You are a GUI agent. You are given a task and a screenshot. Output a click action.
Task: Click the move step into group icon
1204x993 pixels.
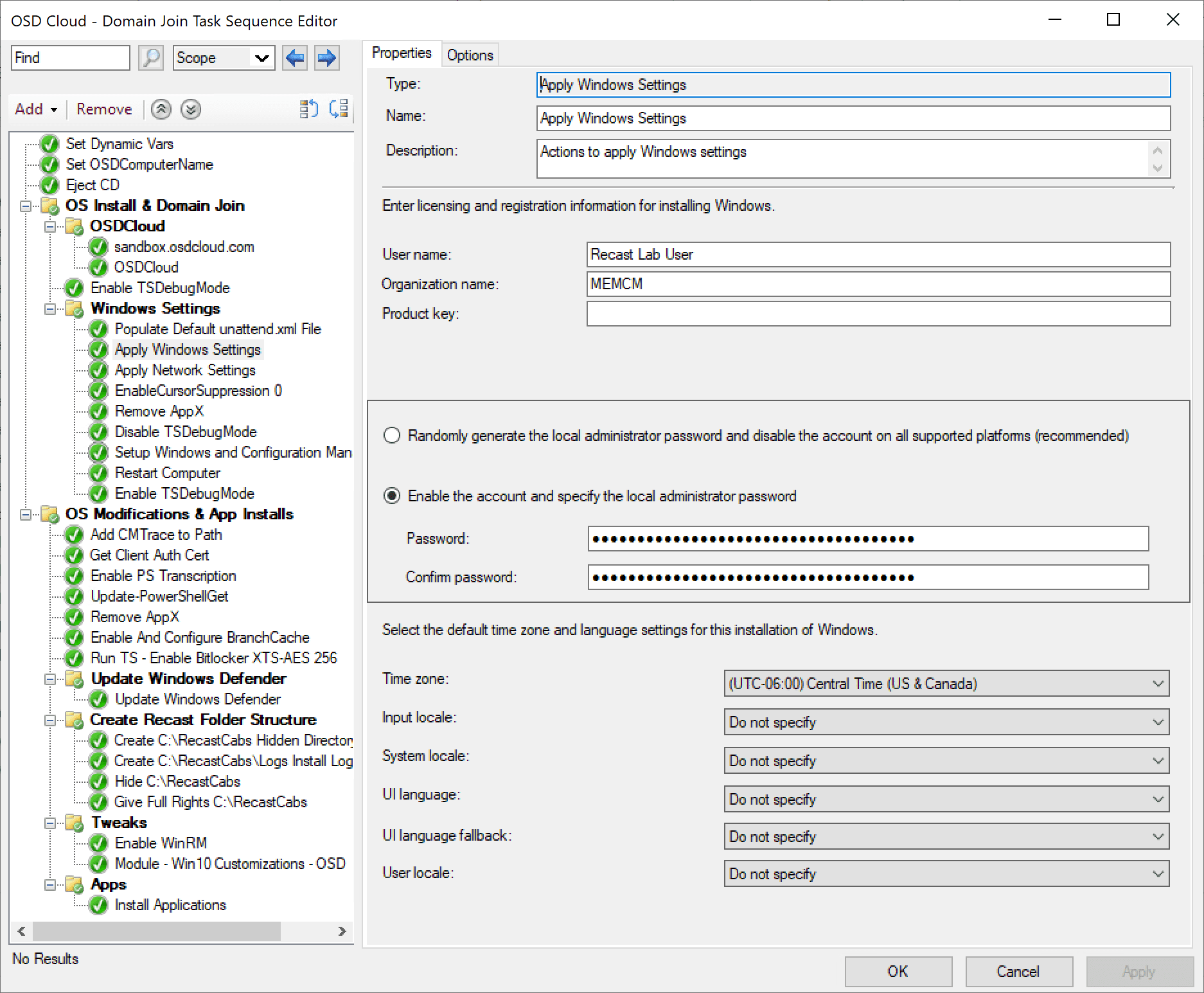point(339,109)
